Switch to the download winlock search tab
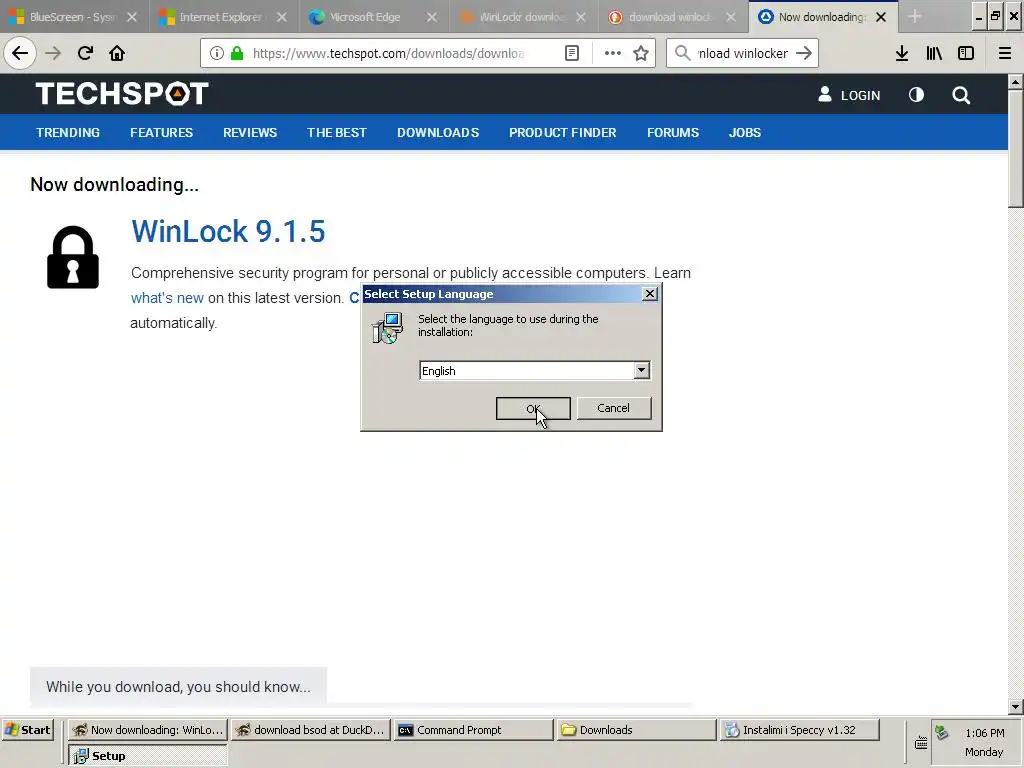 673,16
